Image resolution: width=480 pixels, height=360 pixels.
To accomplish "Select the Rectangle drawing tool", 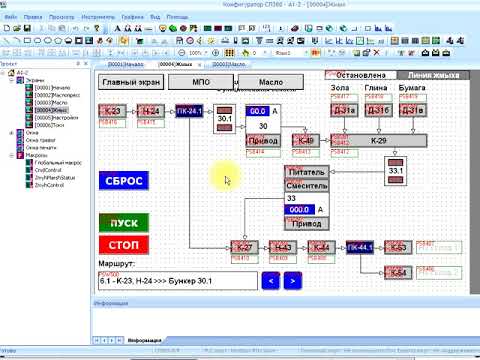I will coord(27,41).
